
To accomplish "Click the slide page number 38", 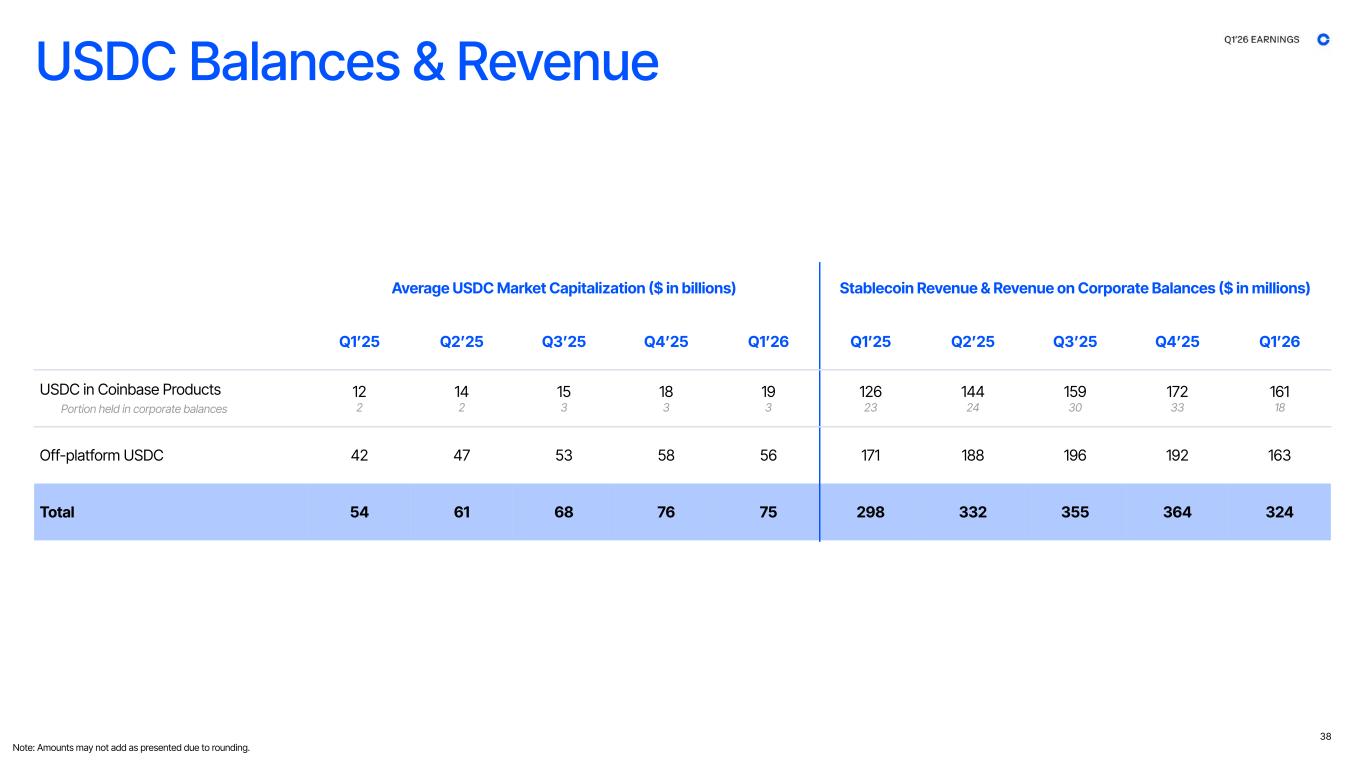I will coord(1325,737).
